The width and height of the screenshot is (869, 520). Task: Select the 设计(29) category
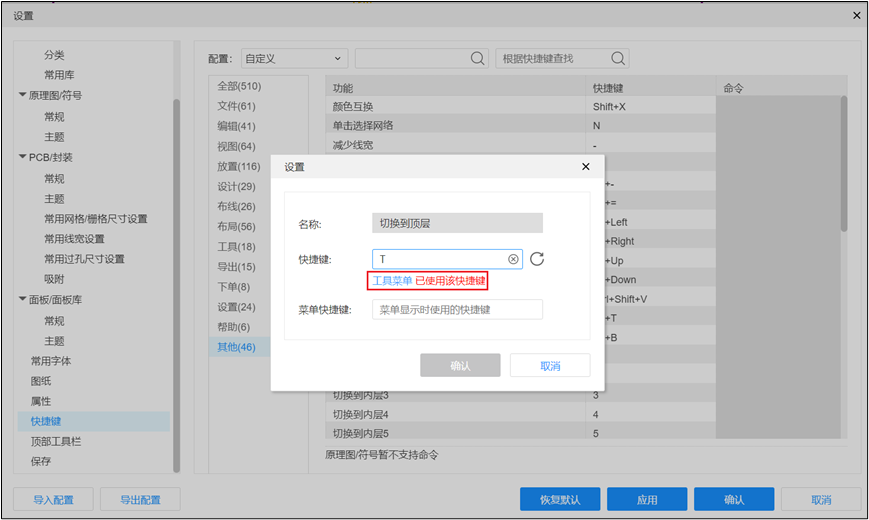237,186
